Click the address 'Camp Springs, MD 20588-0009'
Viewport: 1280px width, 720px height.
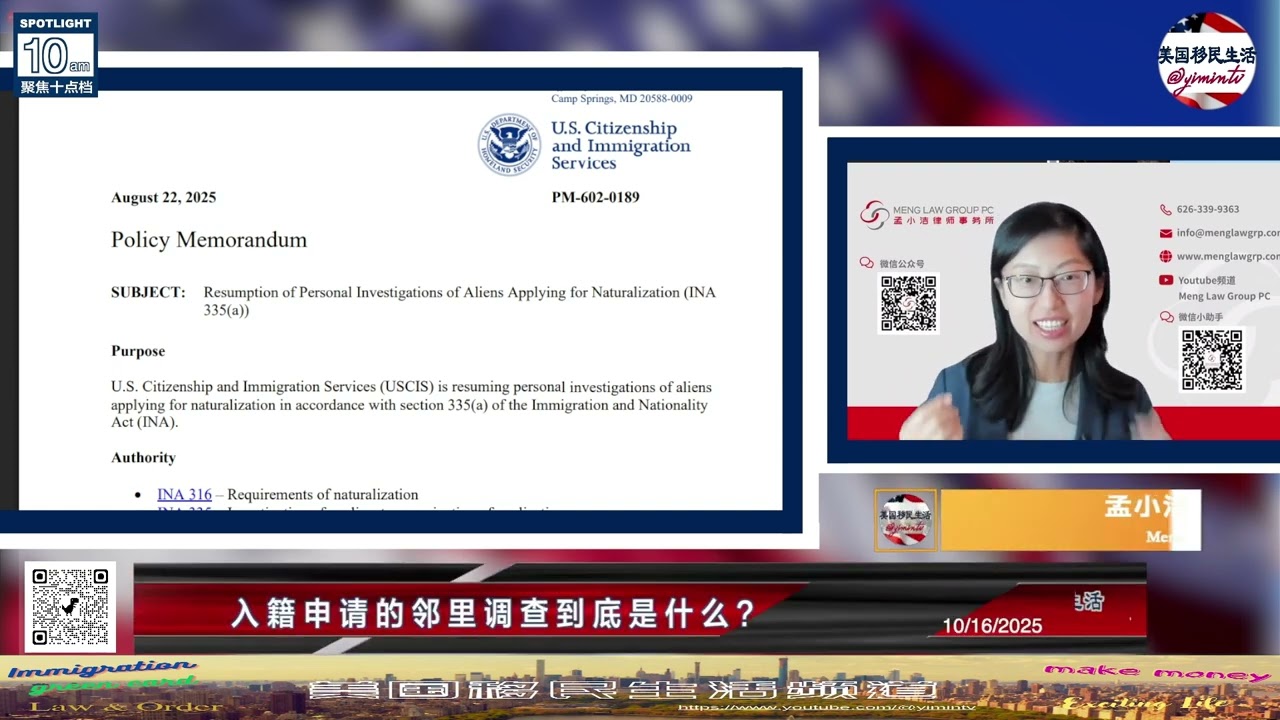pyautogui.click(x=621, y=98)
